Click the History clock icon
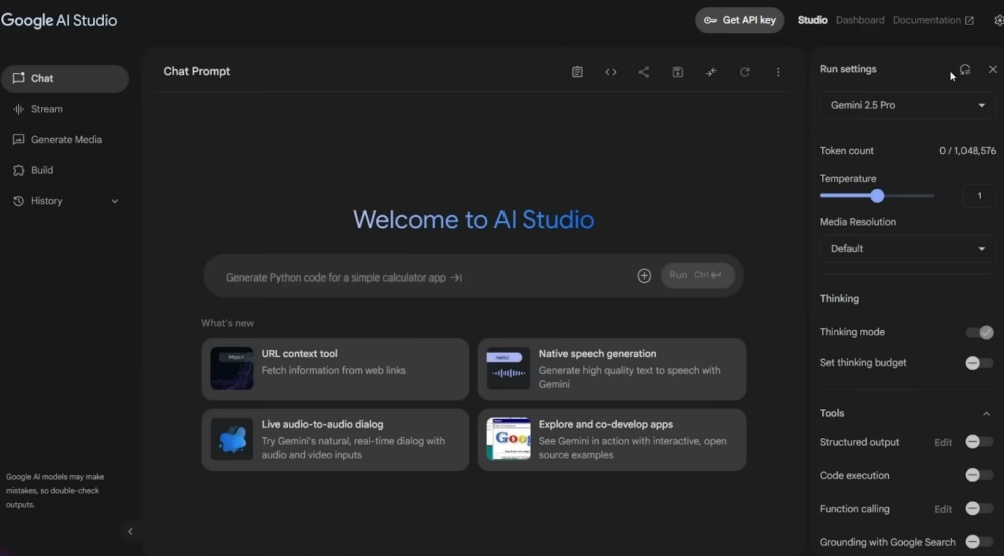This screenshot has width=1004, height=556. click(19, 201)
